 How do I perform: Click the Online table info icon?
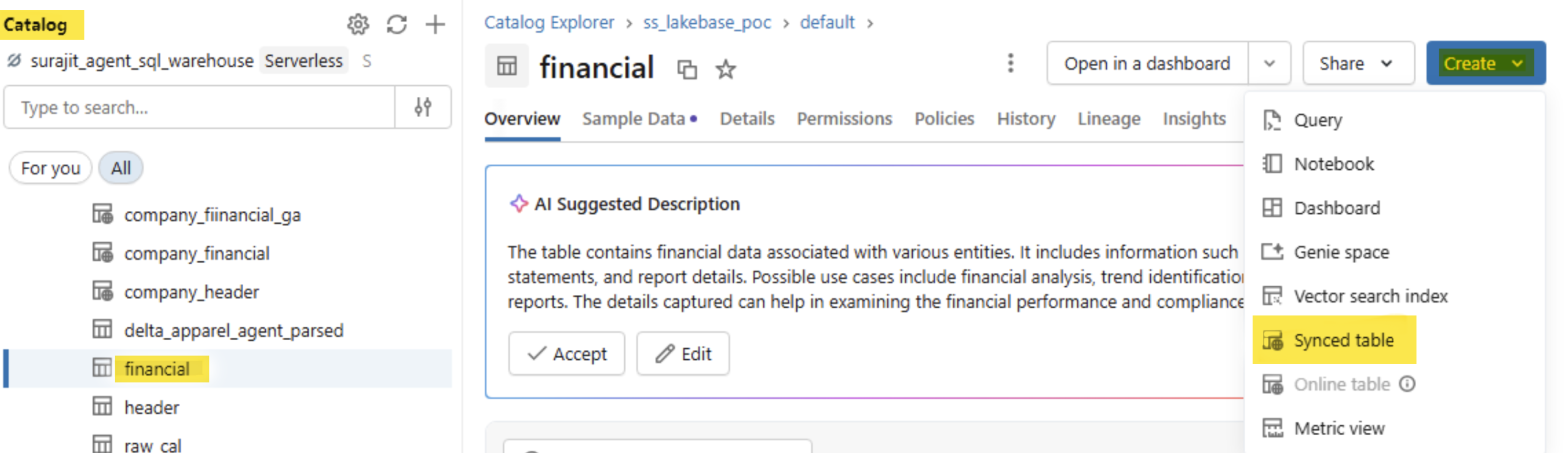click(1408, 384)
